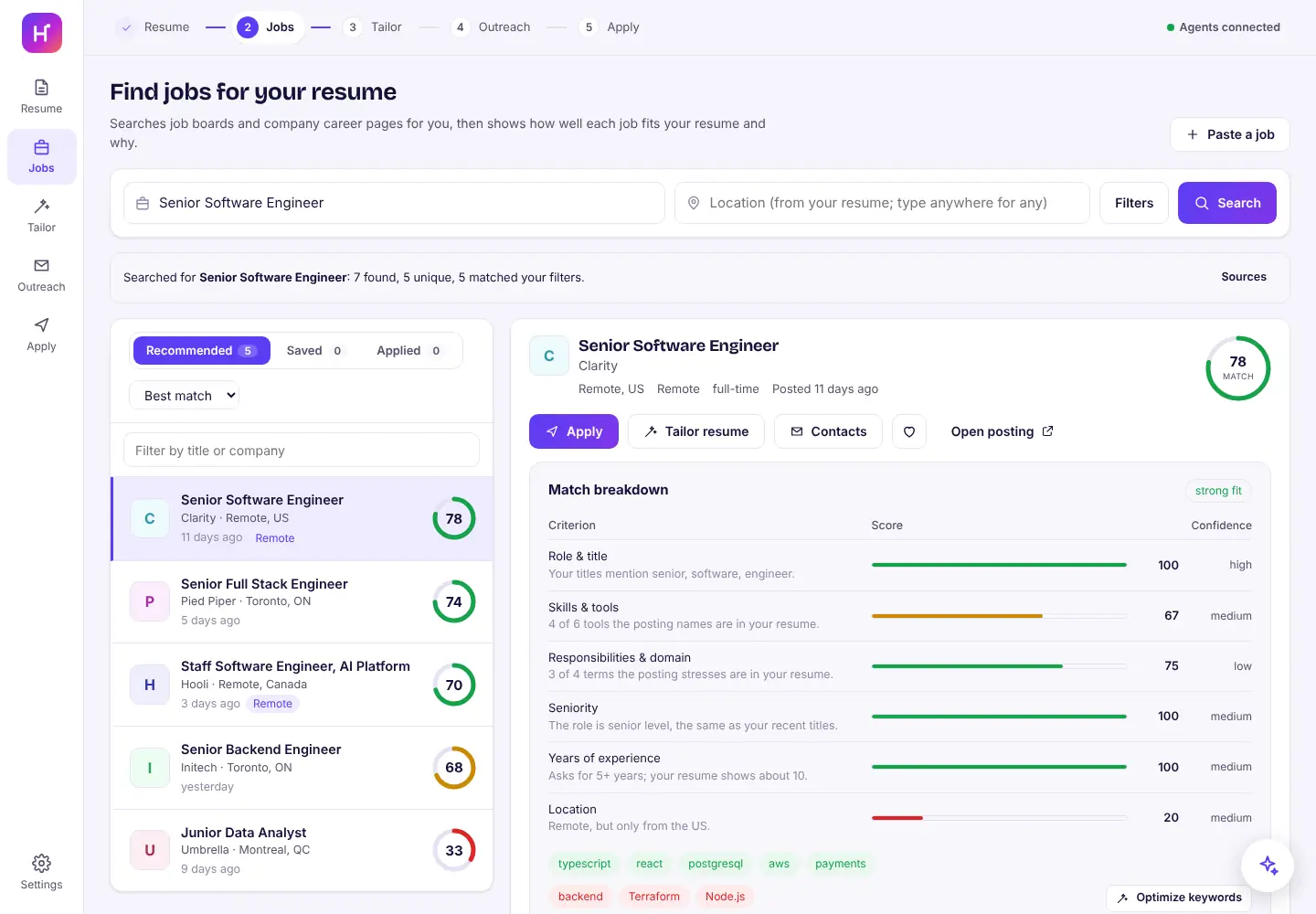Click the Umbrella U avatar
The width and height of the screenshot is (1316, 914).
[150, 850]
